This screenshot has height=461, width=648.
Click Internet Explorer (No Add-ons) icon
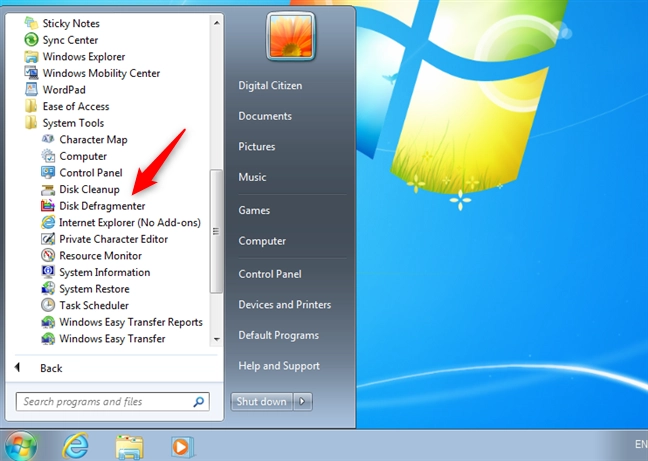coord(48,222)
